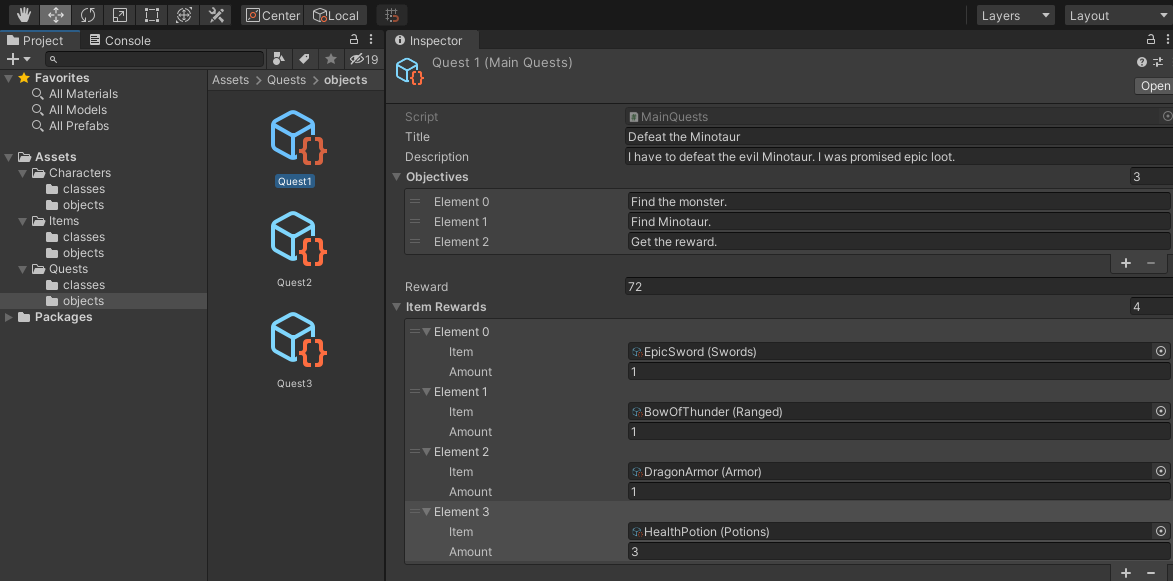Select the Rotate tool
1173x581 pixels.
coord(88,15)
